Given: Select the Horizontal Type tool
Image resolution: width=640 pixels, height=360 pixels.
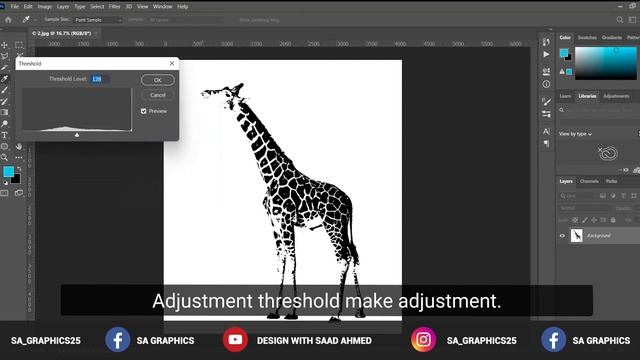Looking at the screenshot, I should click(x=4, y=135).
